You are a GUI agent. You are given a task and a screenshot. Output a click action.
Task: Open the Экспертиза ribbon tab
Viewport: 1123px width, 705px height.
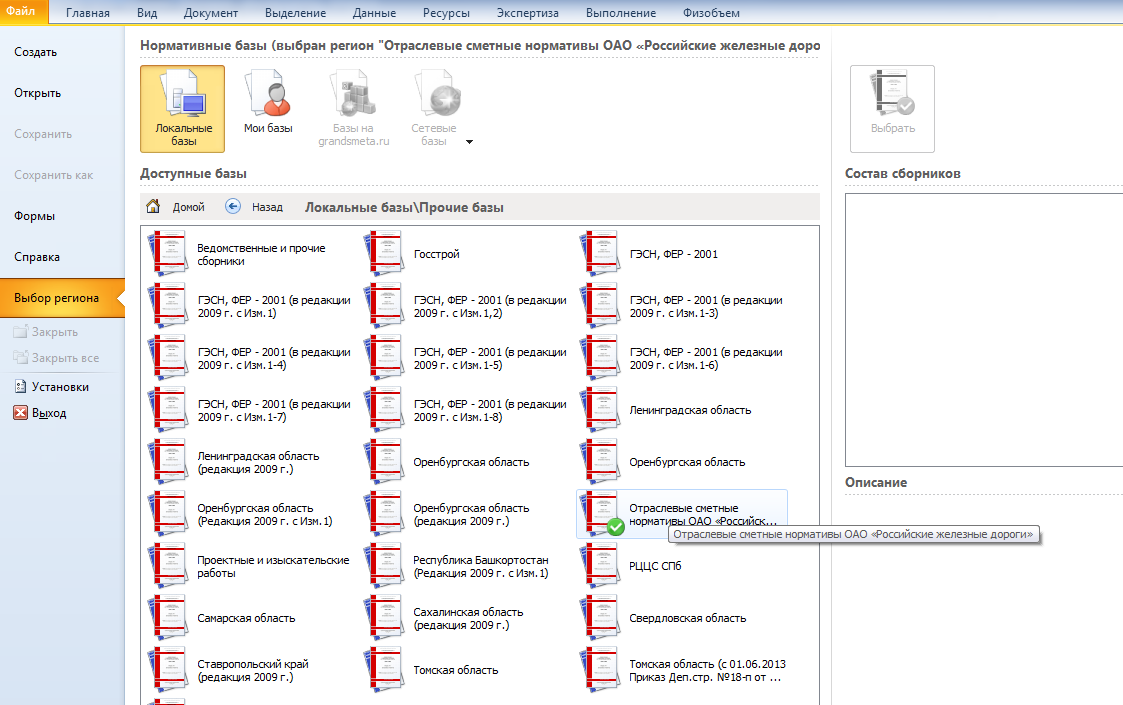coord(527,13)
